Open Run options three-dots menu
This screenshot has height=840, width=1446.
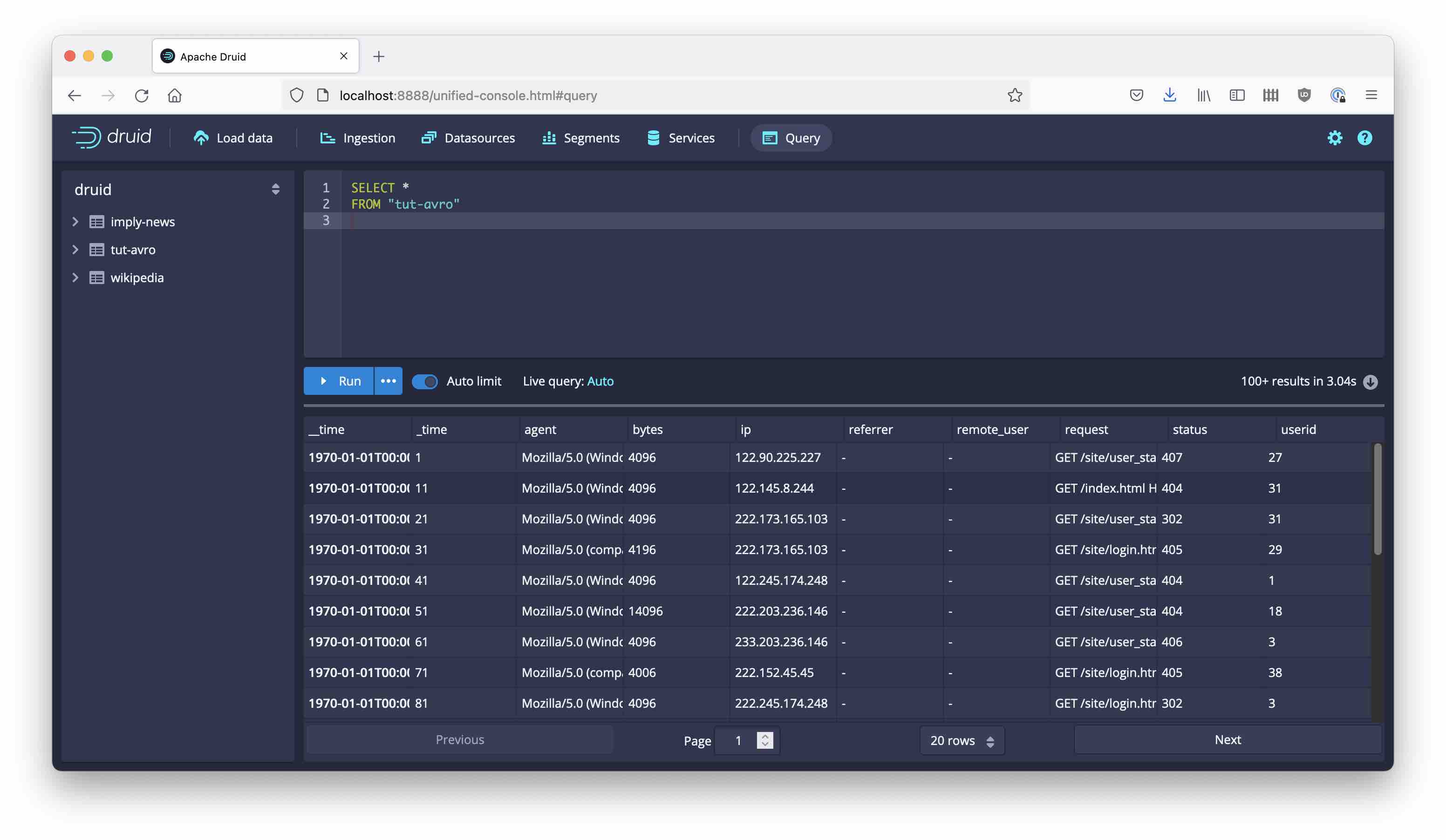click(388, 381)
